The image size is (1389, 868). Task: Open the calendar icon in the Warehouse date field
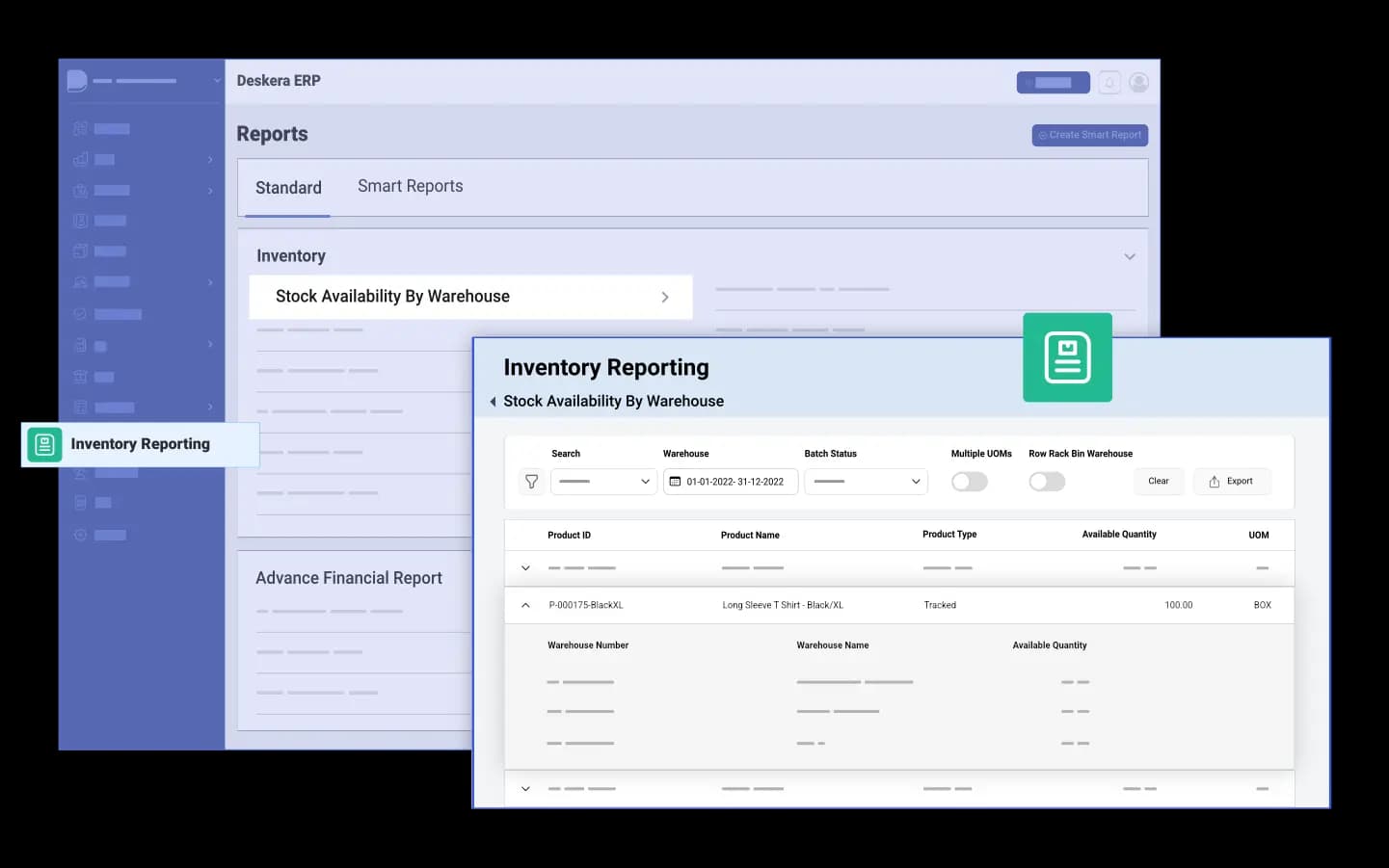point(675,482)
